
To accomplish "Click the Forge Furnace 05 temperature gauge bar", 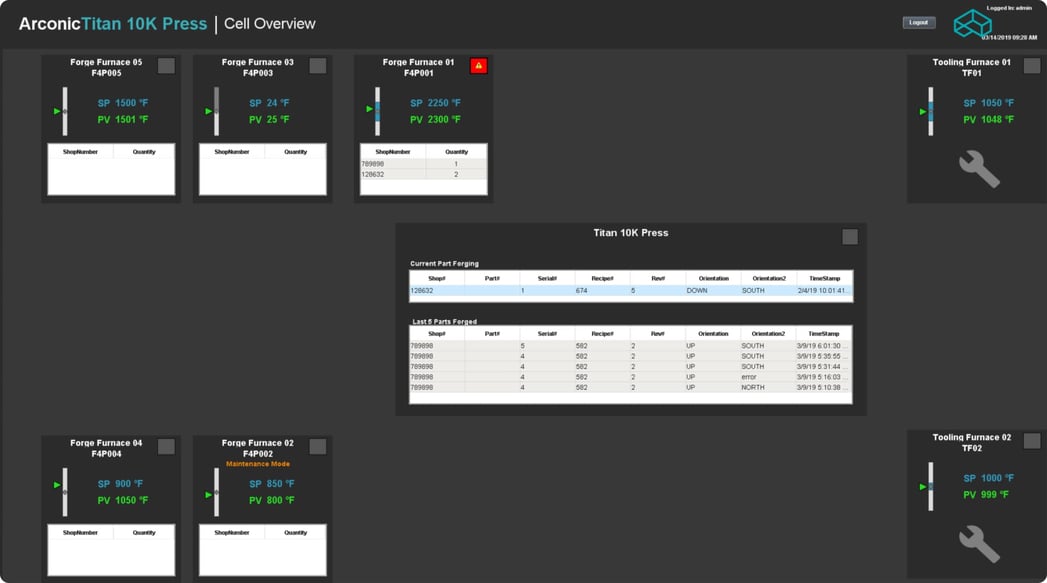I will click(65, 112).
